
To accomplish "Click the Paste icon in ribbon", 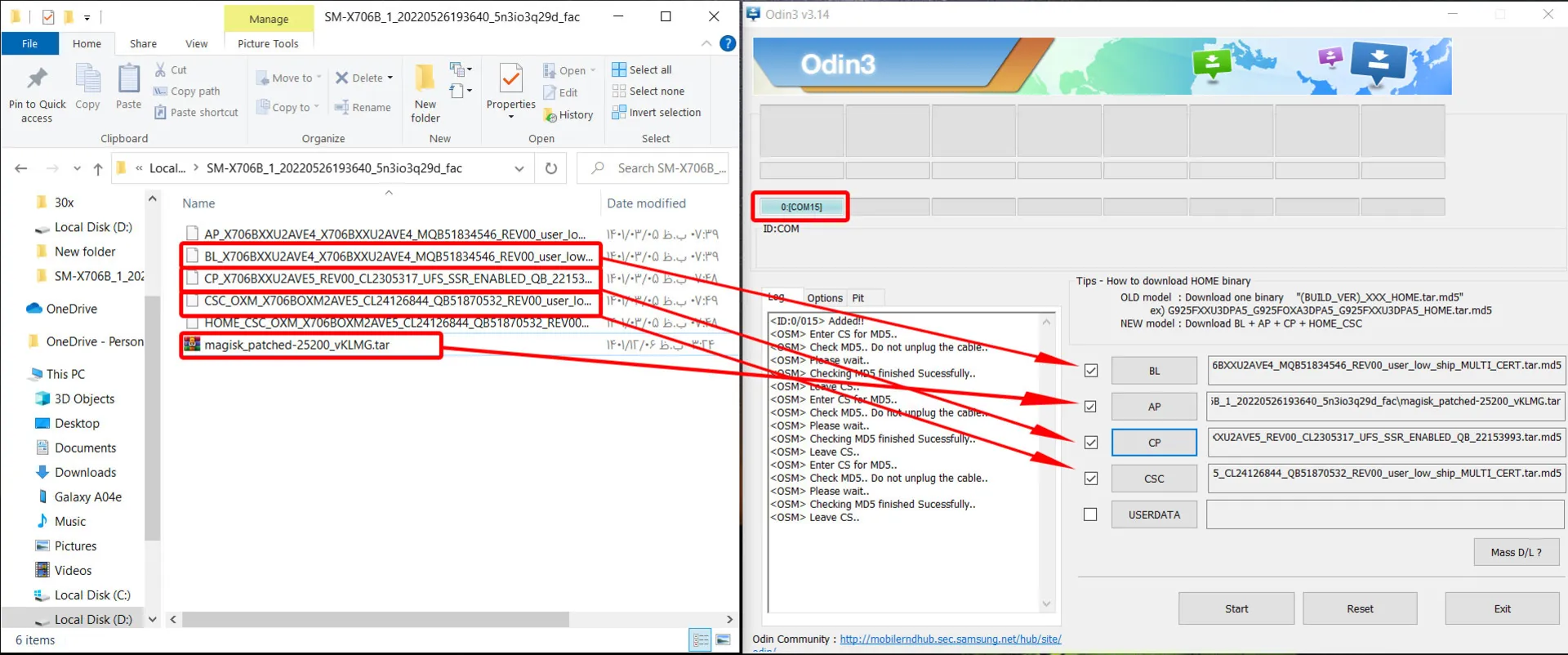I will click(128, 79).
